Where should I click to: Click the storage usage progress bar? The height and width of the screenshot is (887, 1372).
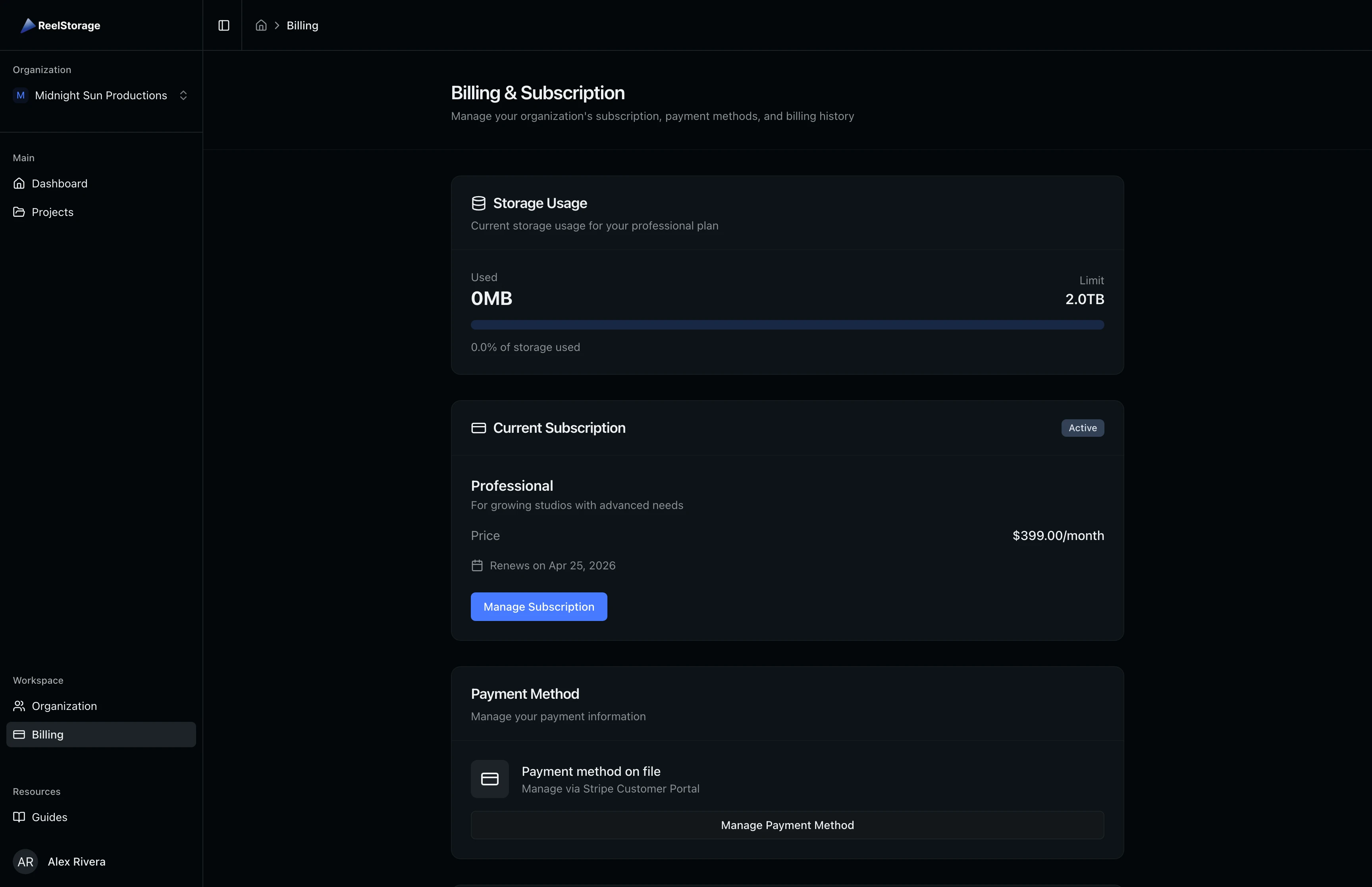[x=787, y=324]
